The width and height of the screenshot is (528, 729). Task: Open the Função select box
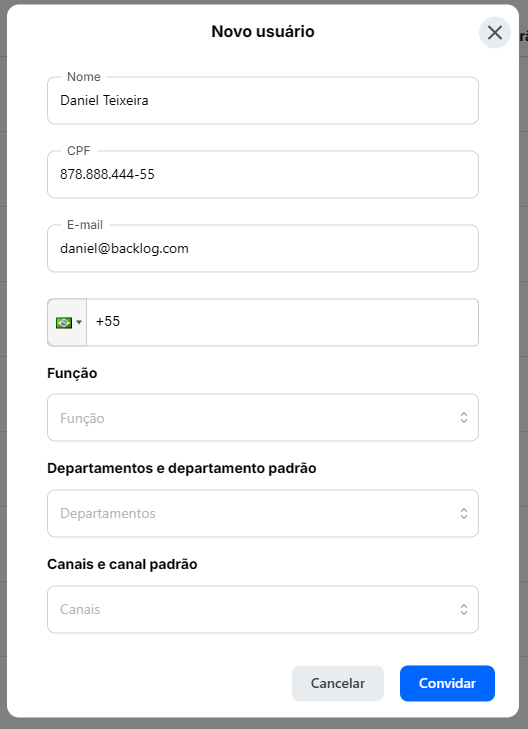[263, 418]
